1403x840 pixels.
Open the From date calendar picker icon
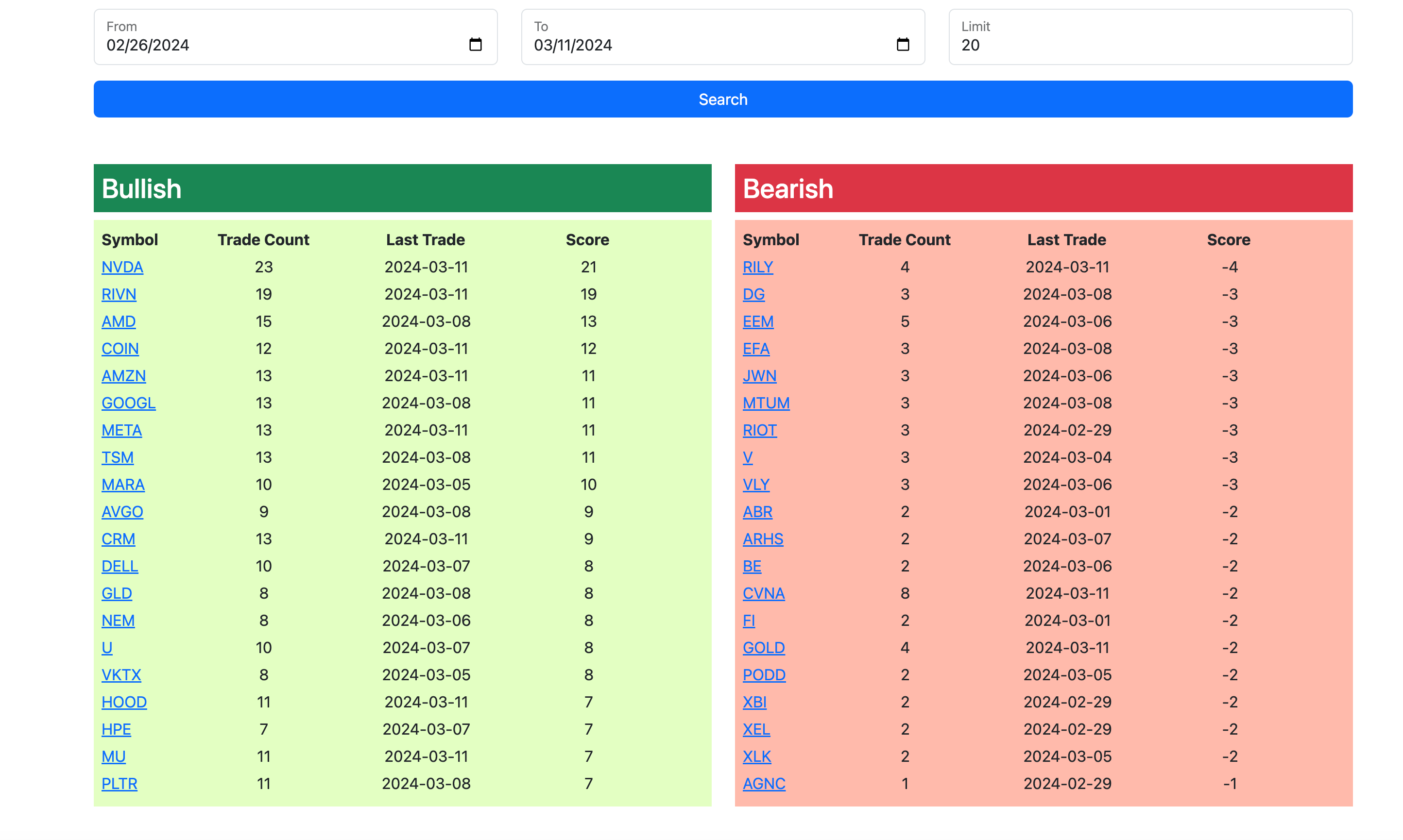(x=475, y=45)
